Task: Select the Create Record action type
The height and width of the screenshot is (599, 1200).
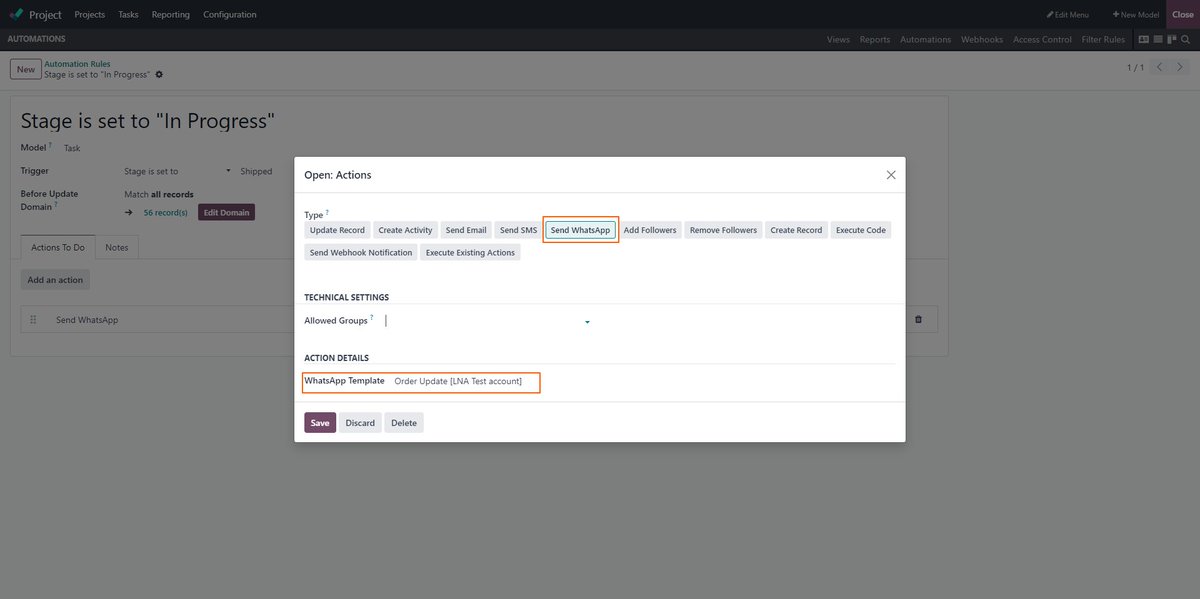Action: (x=796, y=230)
